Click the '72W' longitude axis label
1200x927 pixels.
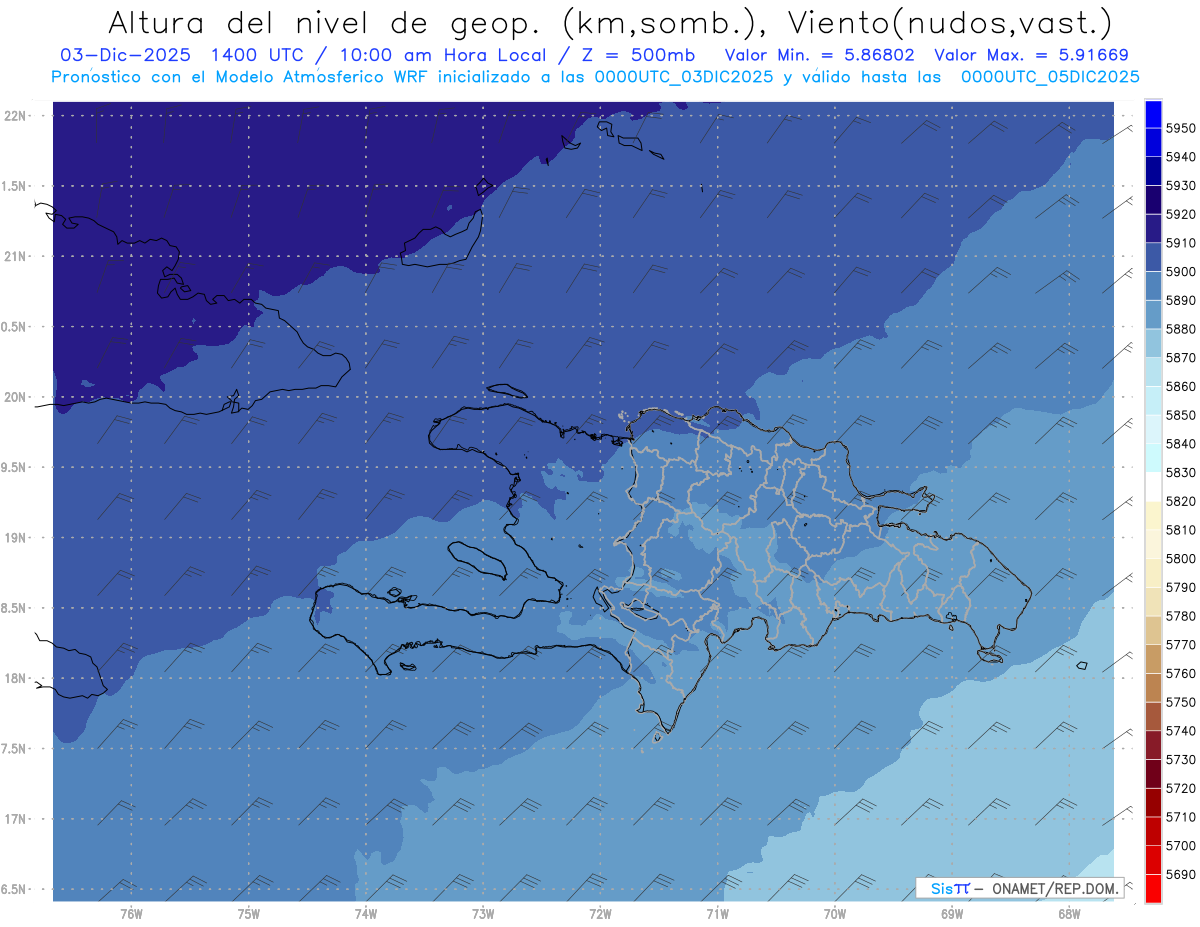click(x=600, y=914)
